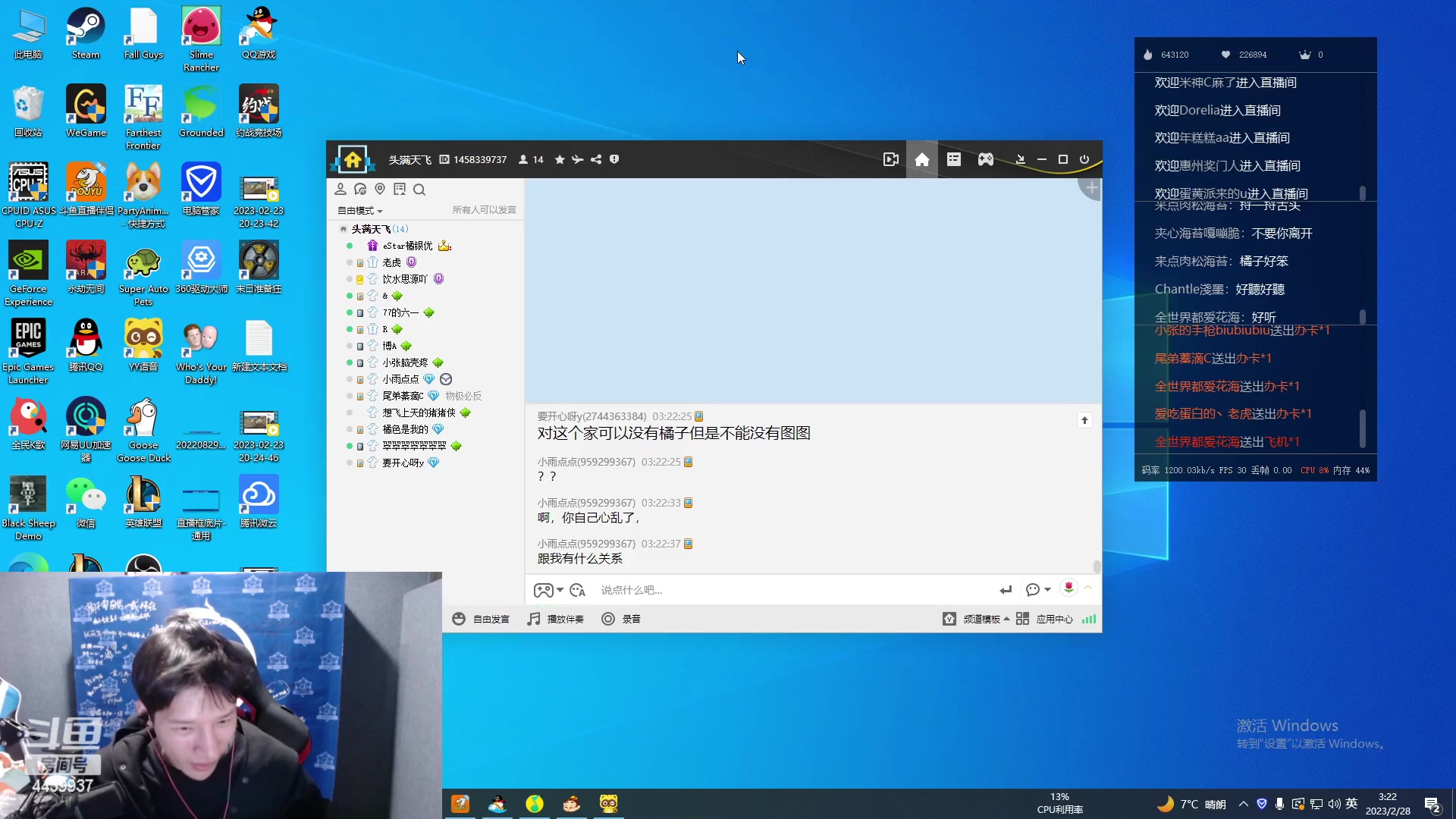This screenshot has width=1456, height=819.
Task: Click the plus button at chat area corner
Action: tap(1091, 188)
